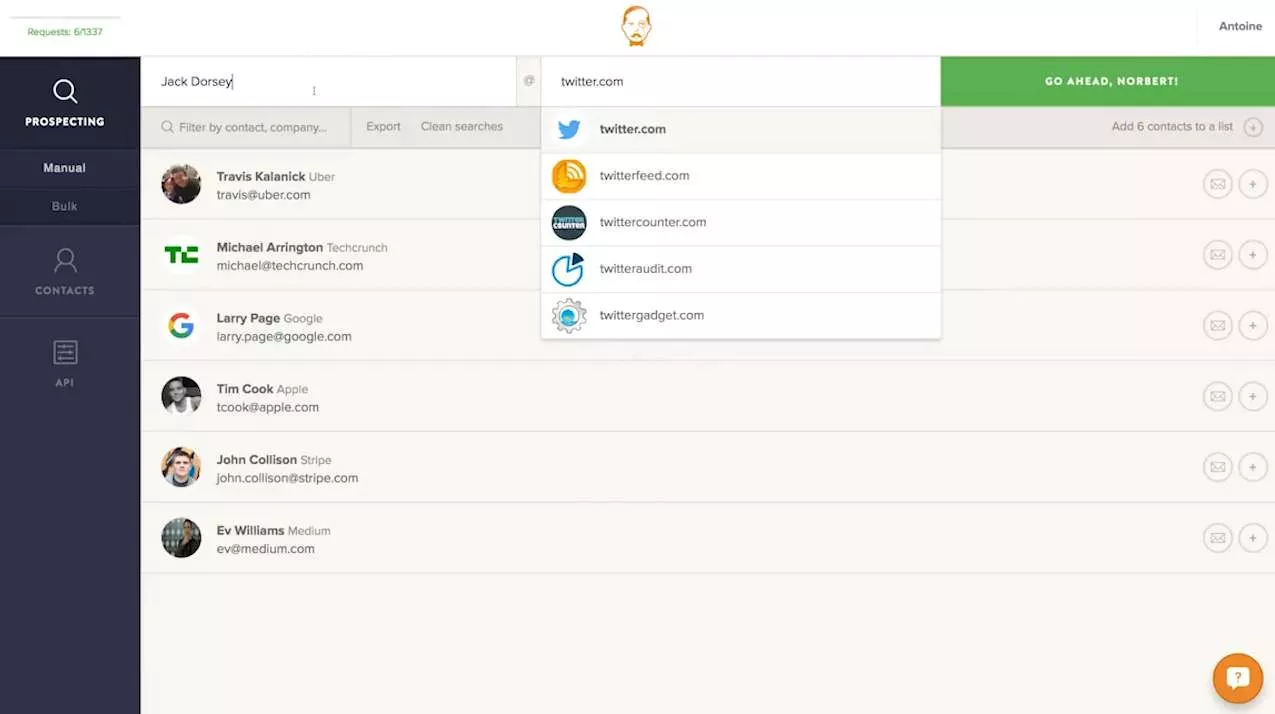Click the john.collison@stripe.com email
This screenshot has height=714, width=1275.
(x=287, y=479)
